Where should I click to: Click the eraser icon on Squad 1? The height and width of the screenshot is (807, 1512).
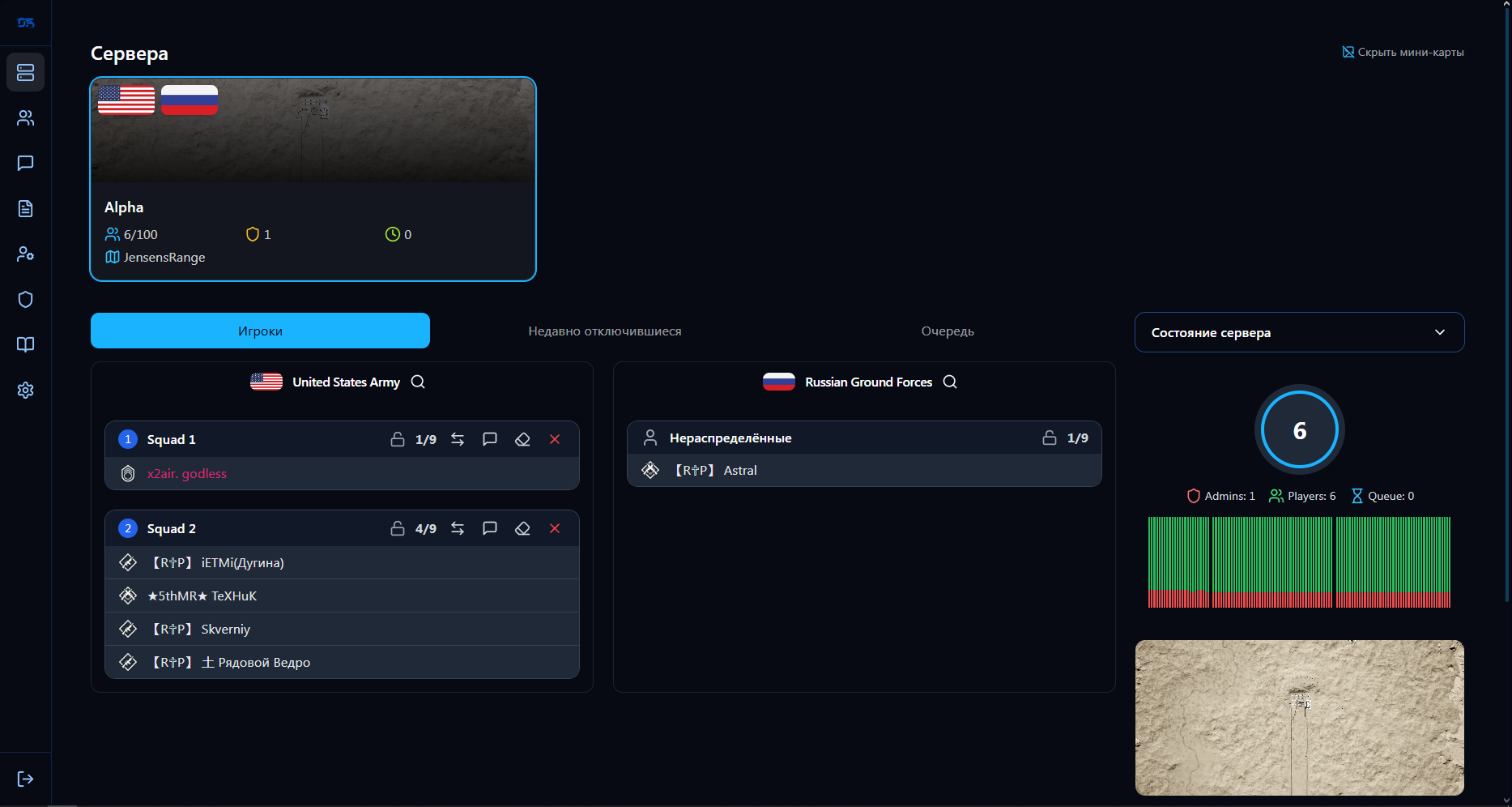(x=522, y=439)
